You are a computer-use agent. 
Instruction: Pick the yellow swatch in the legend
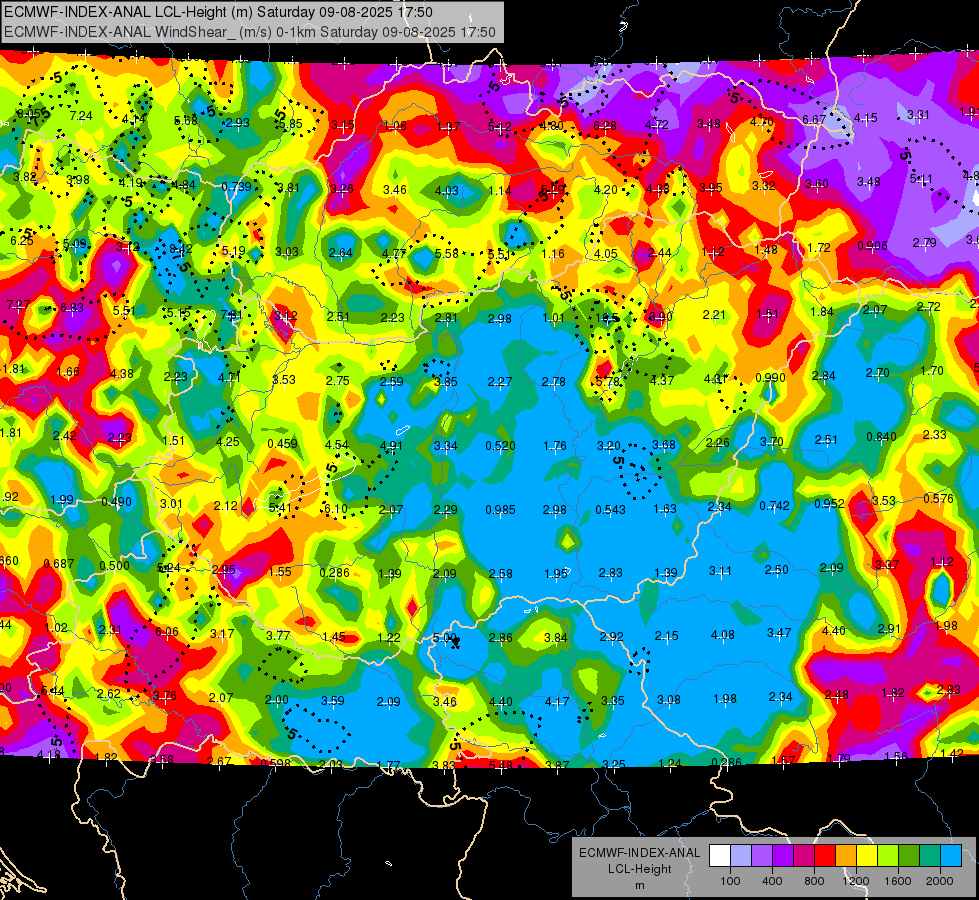(x=867, y=856)
